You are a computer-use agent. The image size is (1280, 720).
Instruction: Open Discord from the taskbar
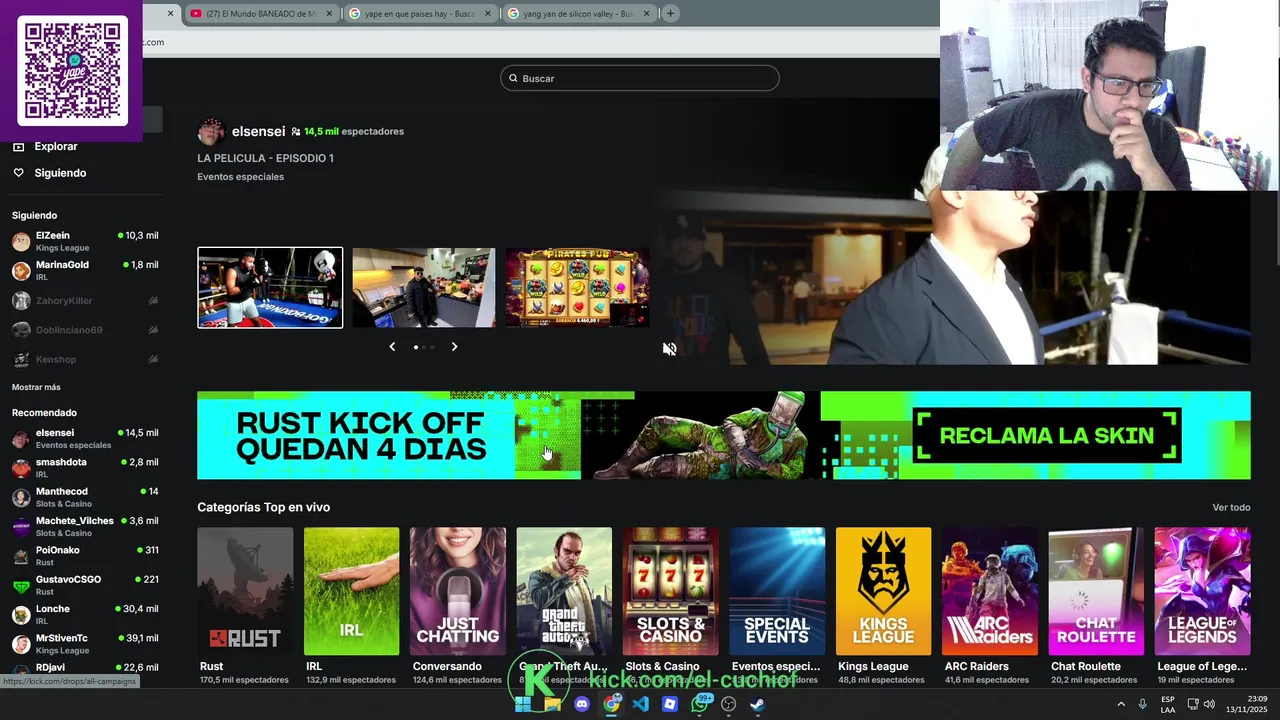582,704
